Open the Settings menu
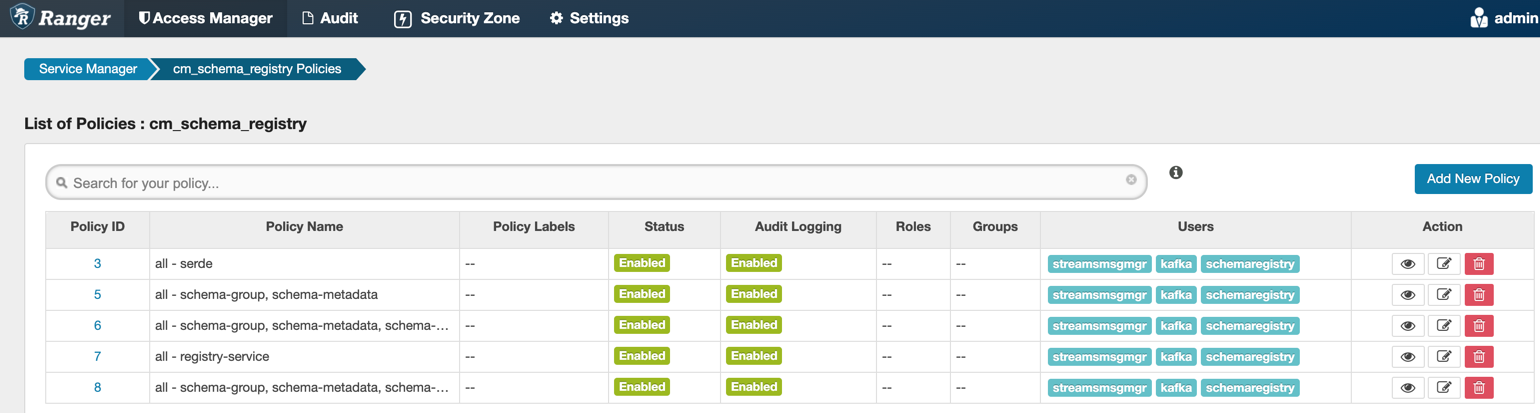 (589, 18)
